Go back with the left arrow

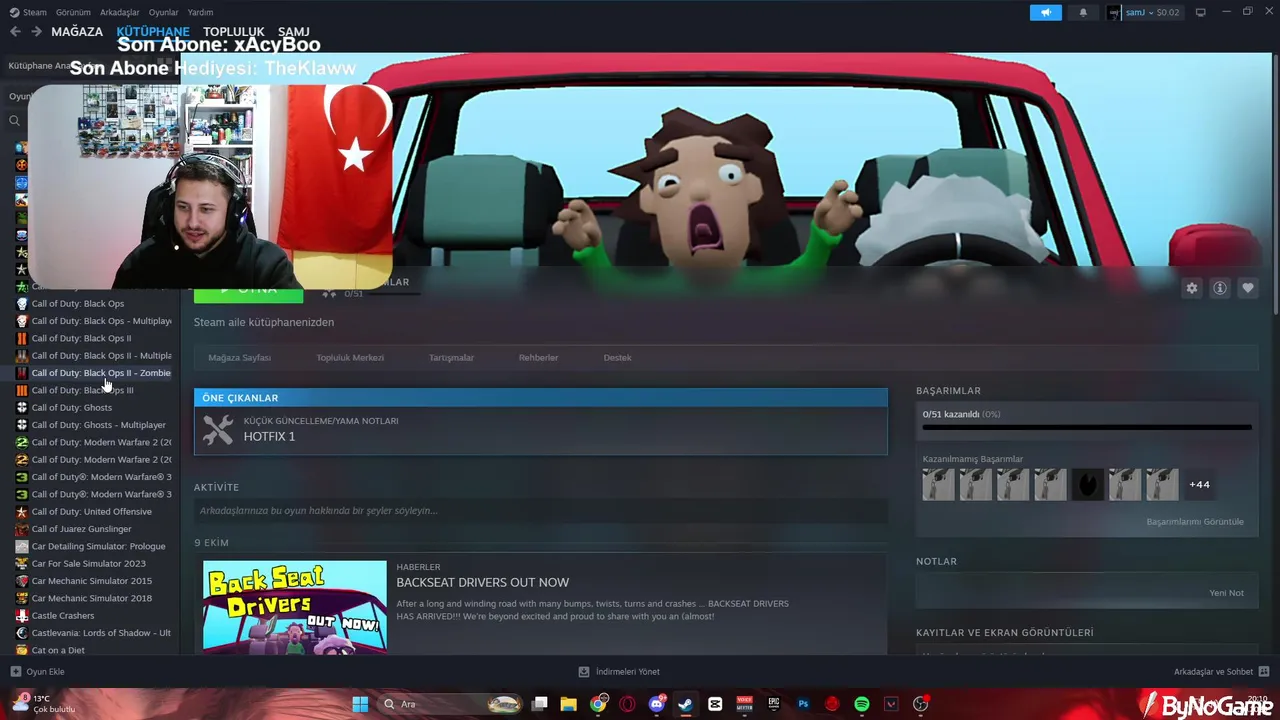click(x=15, y=31)
